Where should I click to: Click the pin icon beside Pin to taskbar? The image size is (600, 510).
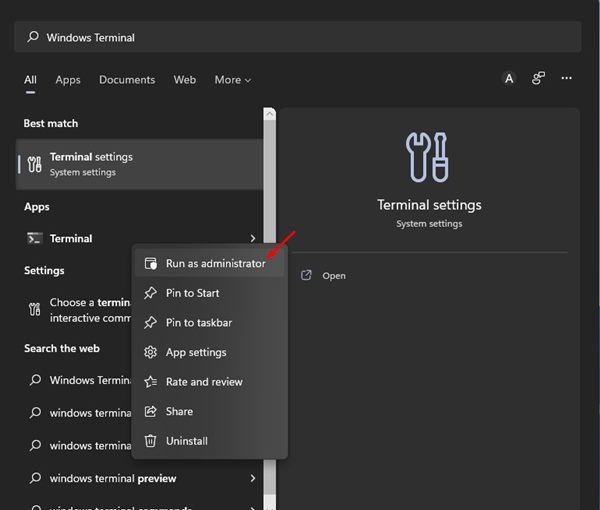click(150, 323)
